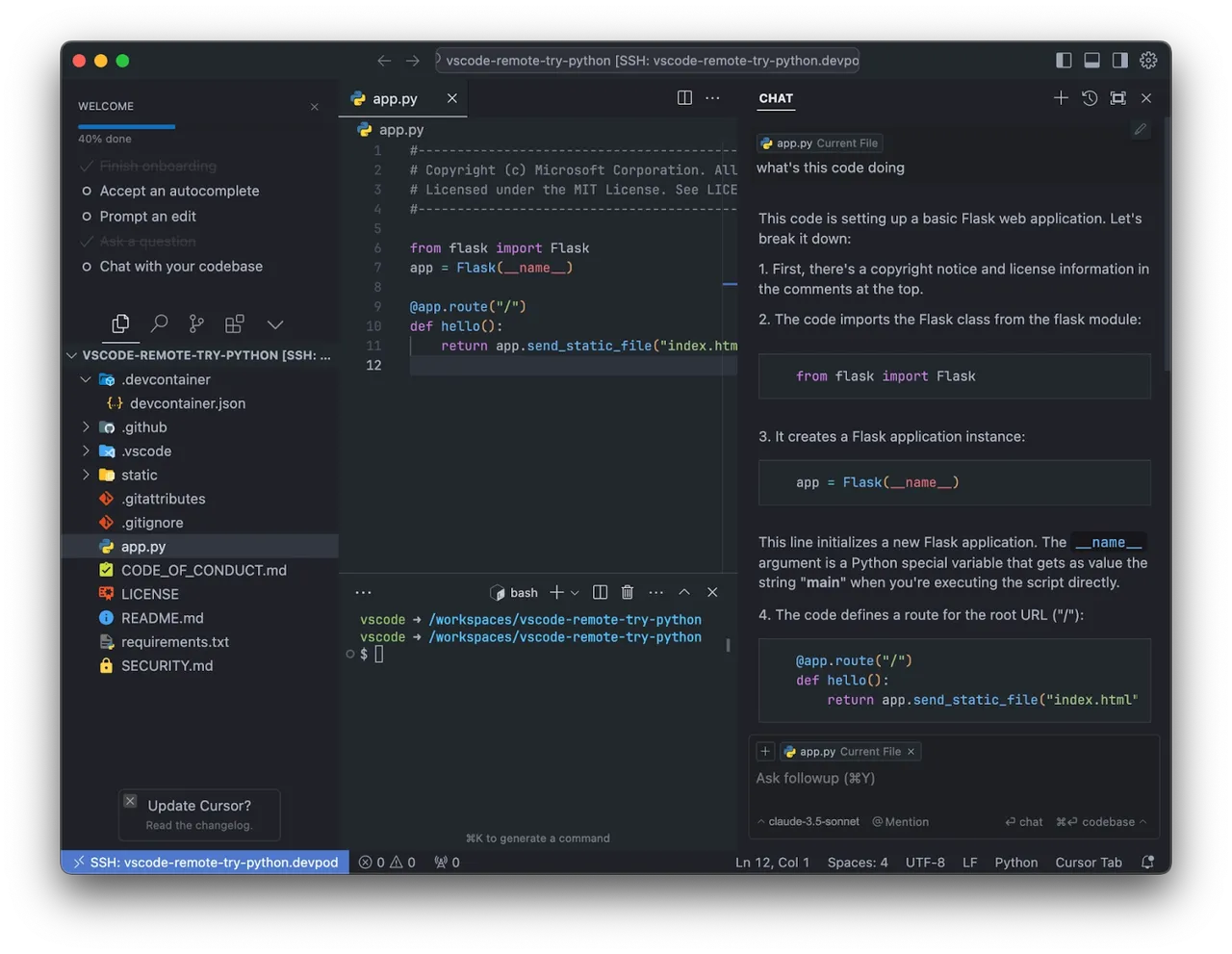This screenshot has width=1232, height=954.
Task: Open the Search view icon in sidebar
Action: [159, 323]
